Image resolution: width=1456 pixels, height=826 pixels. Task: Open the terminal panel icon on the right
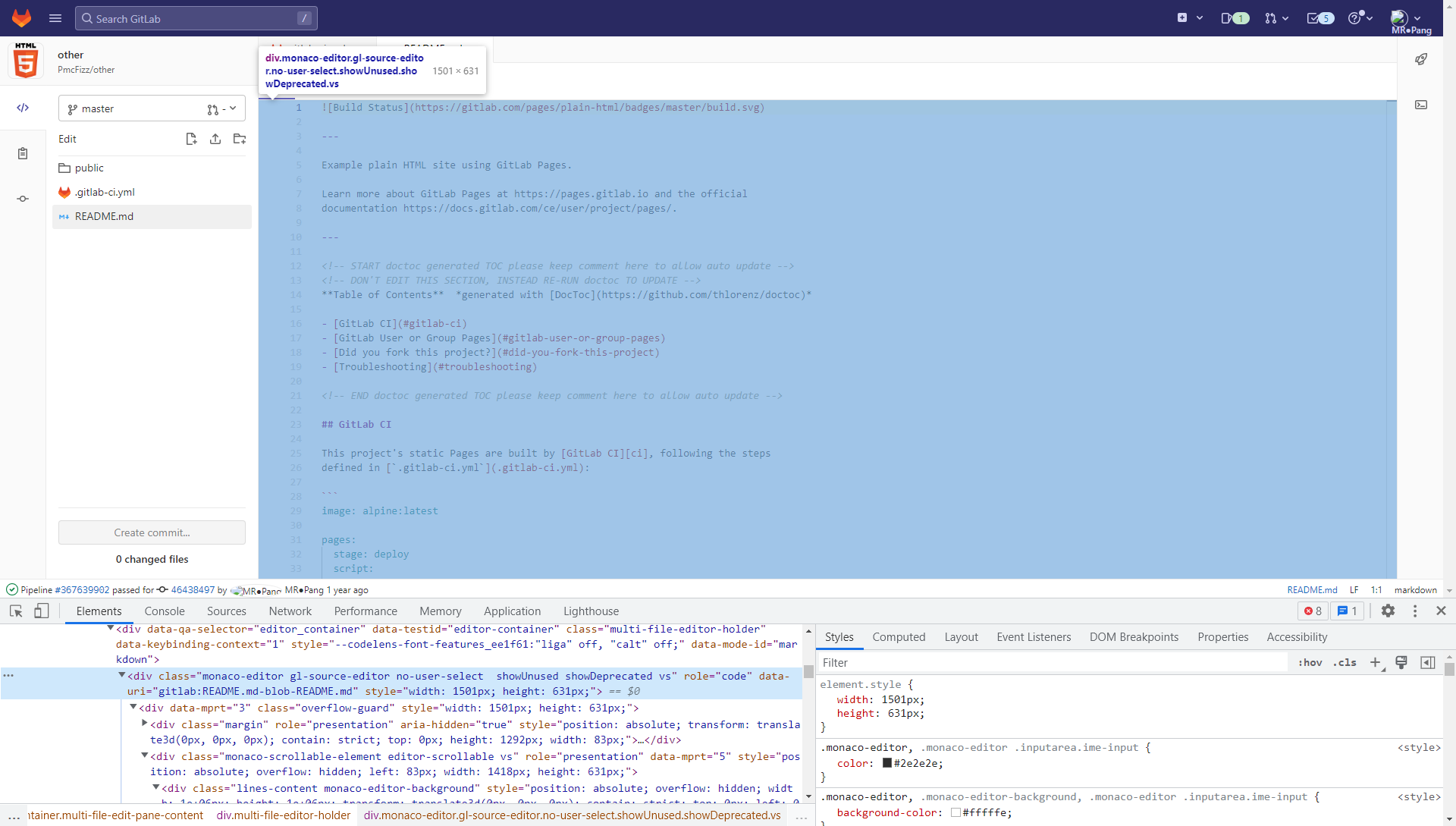(1421, 105)
